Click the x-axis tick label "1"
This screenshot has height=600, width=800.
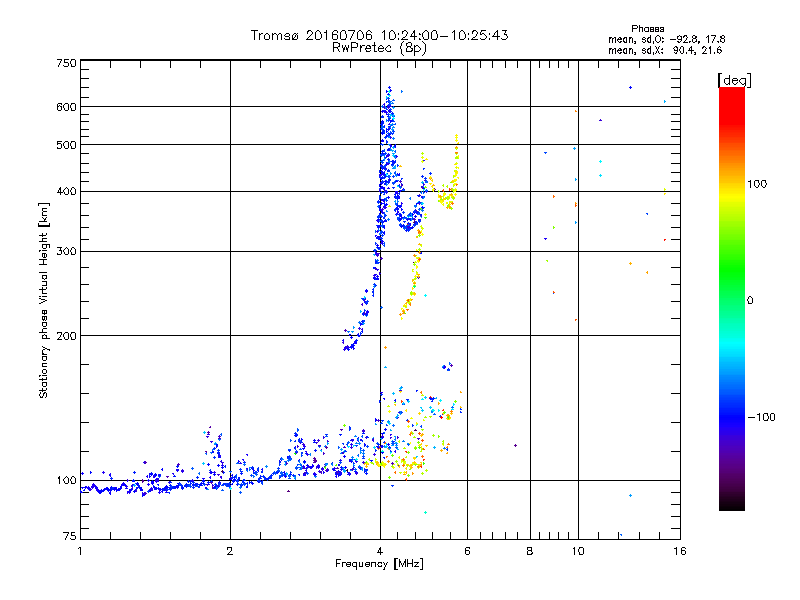[80, 551]
